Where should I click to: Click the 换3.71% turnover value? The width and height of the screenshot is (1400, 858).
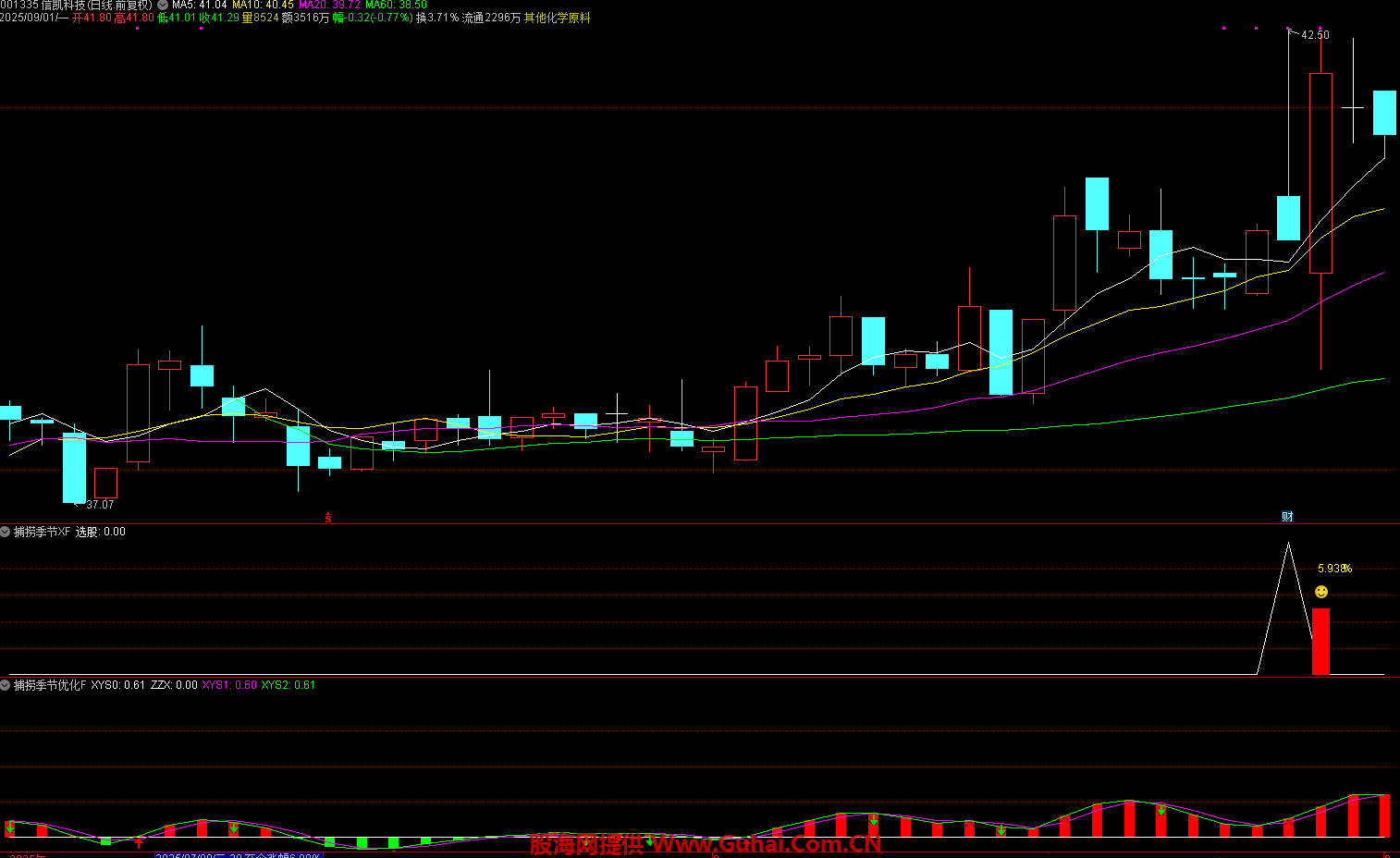(x=436, y=18)
